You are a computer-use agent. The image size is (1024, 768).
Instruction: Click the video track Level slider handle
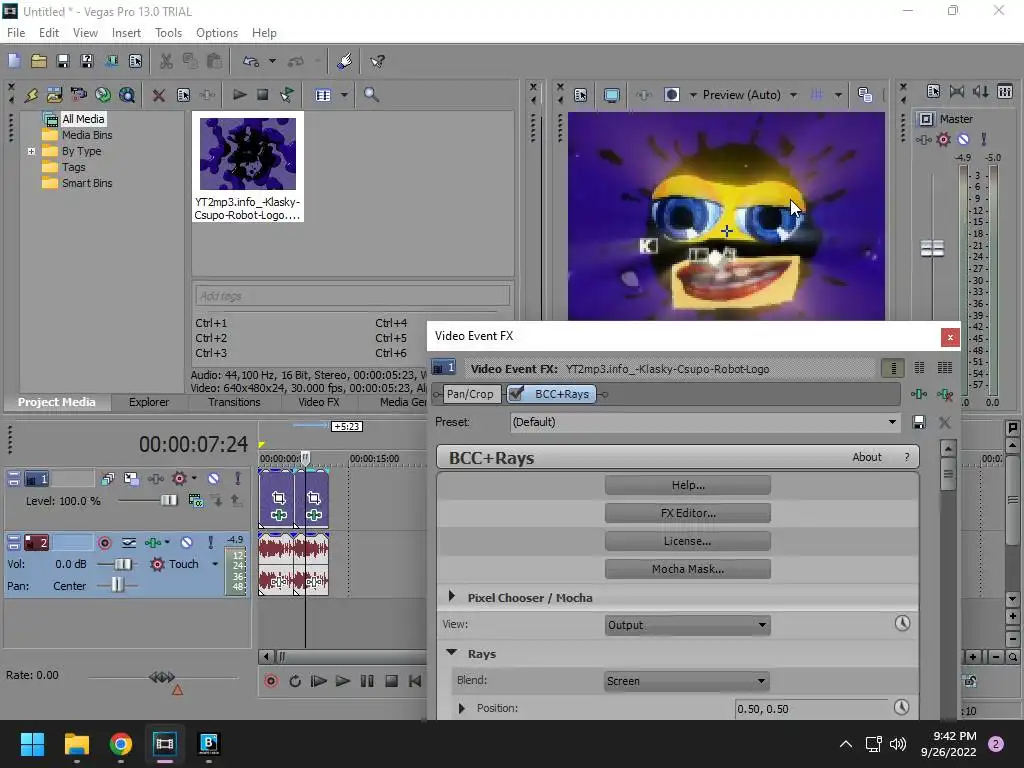pos(168,500)
